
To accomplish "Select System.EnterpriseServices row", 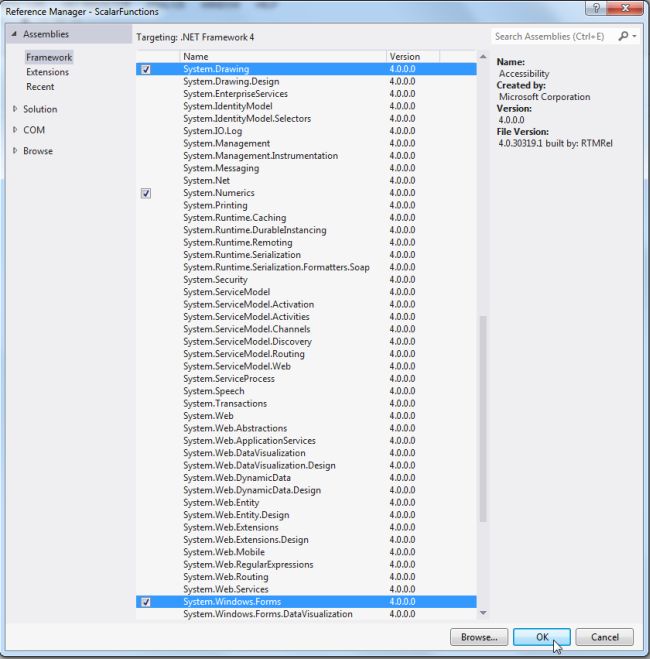I will (306, 94).
